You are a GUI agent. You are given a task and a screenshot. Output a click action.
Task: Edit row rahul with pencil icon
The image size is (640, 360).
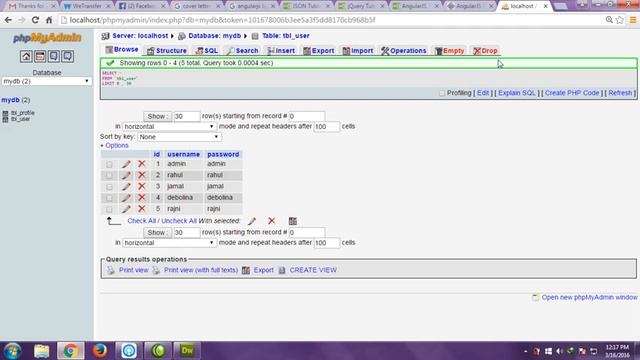[x=126, y=176]
